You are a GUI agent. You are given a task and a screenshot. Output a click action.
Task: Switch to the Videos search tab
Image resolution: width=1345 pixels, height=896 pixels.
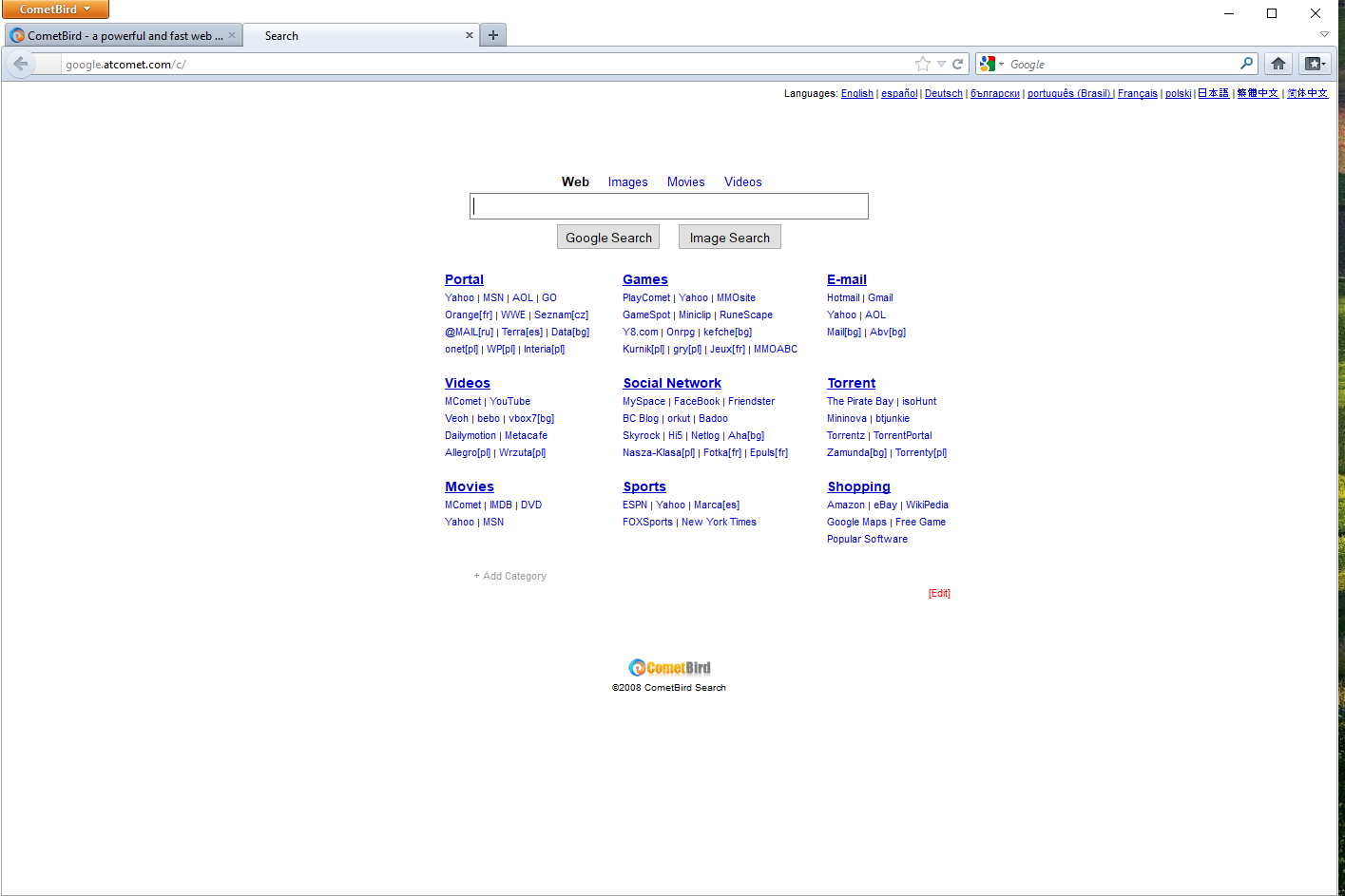(742, 181)
